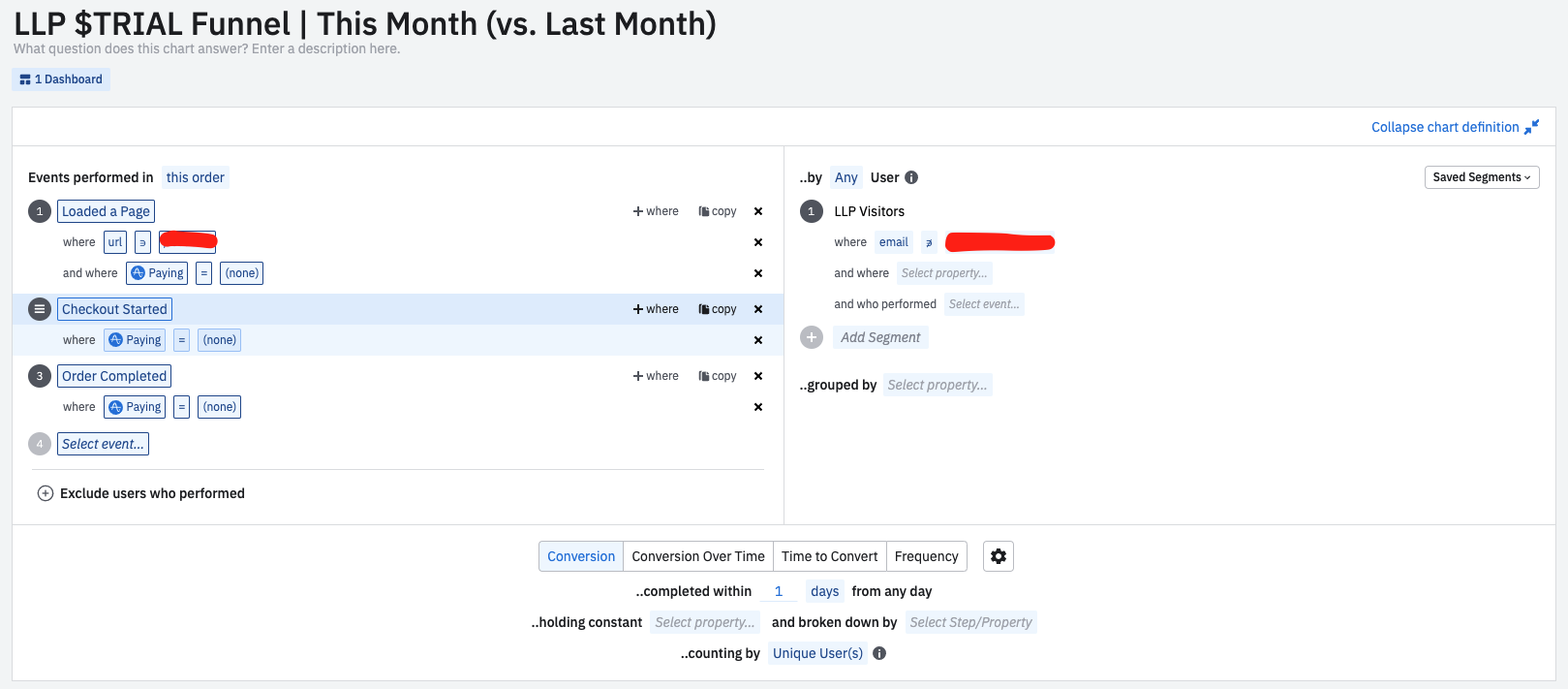Click the Exclude users plus icon
1568x689 pixels.
coord(45,493)
